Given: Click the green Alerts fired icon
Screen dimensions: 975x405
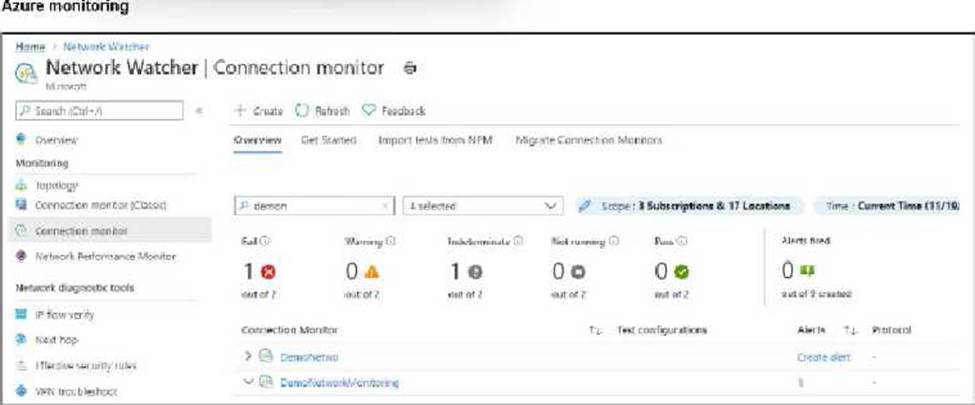Looking at the screenshot, I should (806, 271).
